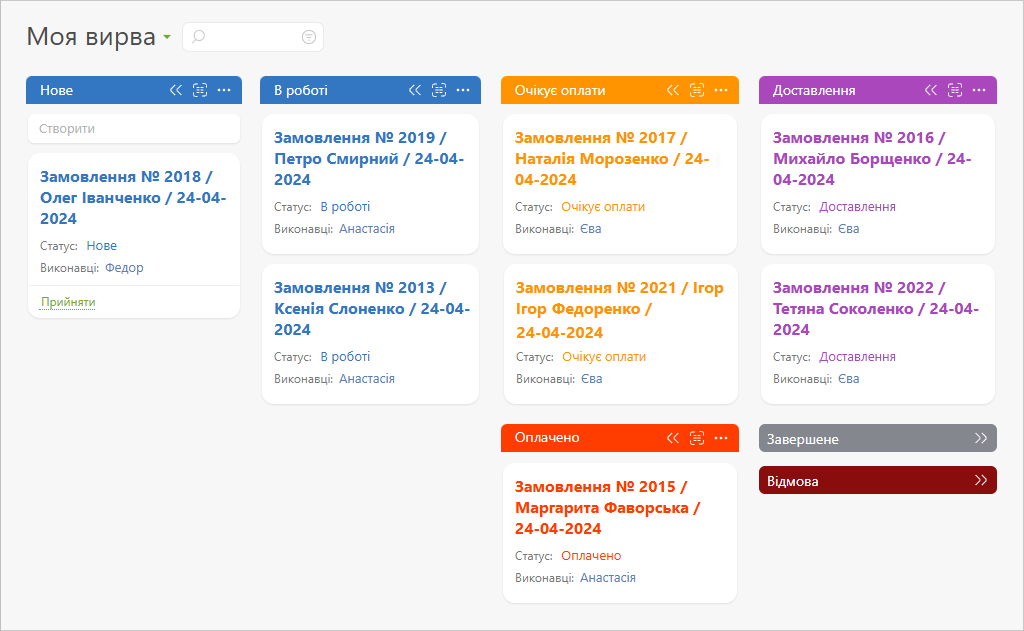Click the Моя вирва page title
The width and height of the screenshot is (1024, 631).
pos(91,37)
